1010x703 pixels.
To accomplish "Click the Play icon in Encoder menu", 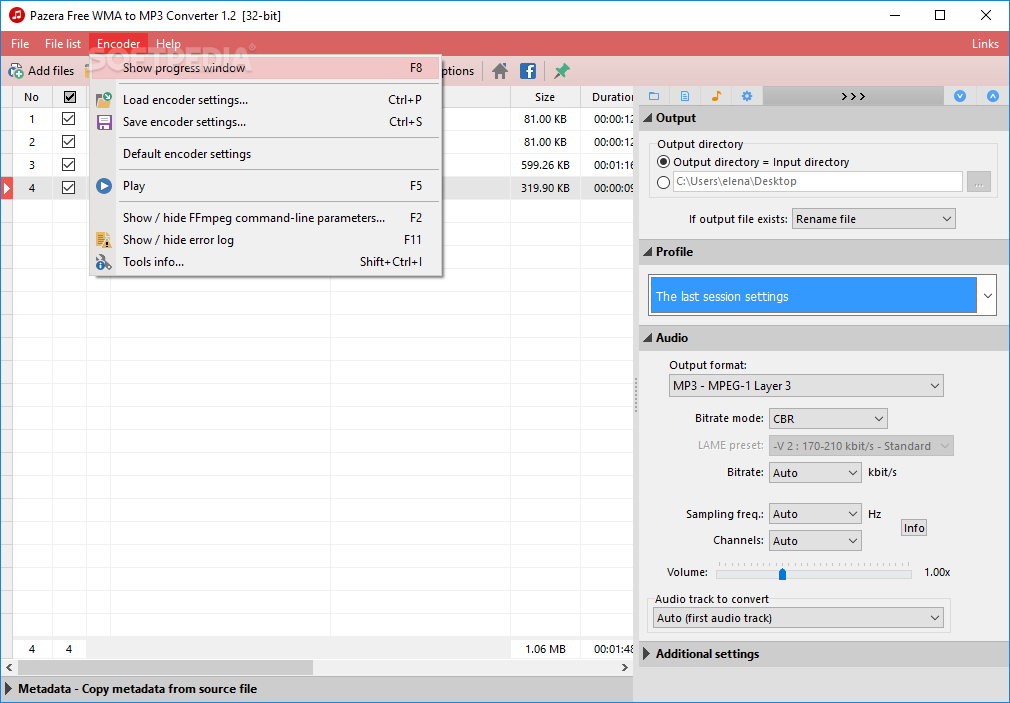I will [104, 186].
